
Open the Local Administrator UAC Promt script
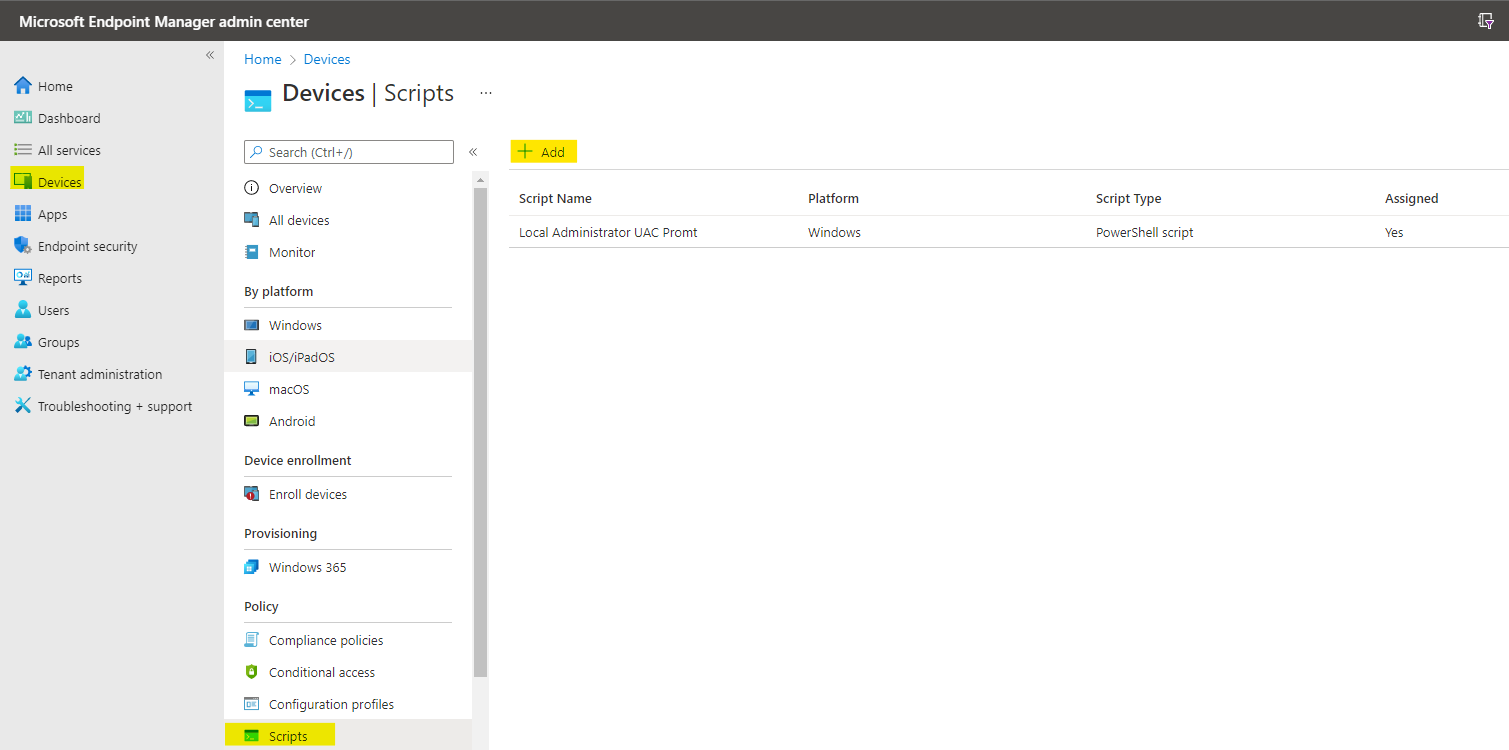point(607,231)
